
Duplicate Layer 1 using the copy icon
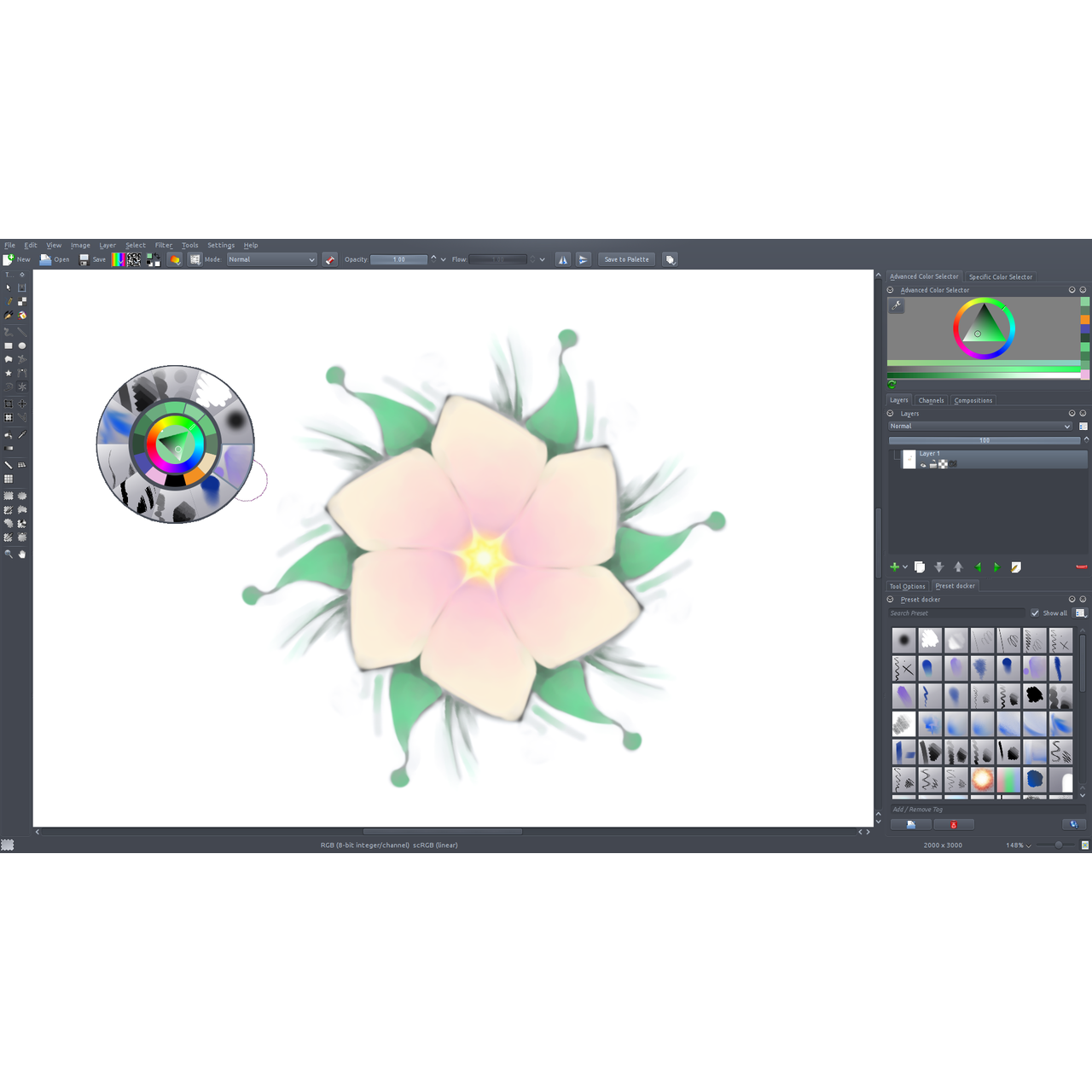click(x=920, y=566)
